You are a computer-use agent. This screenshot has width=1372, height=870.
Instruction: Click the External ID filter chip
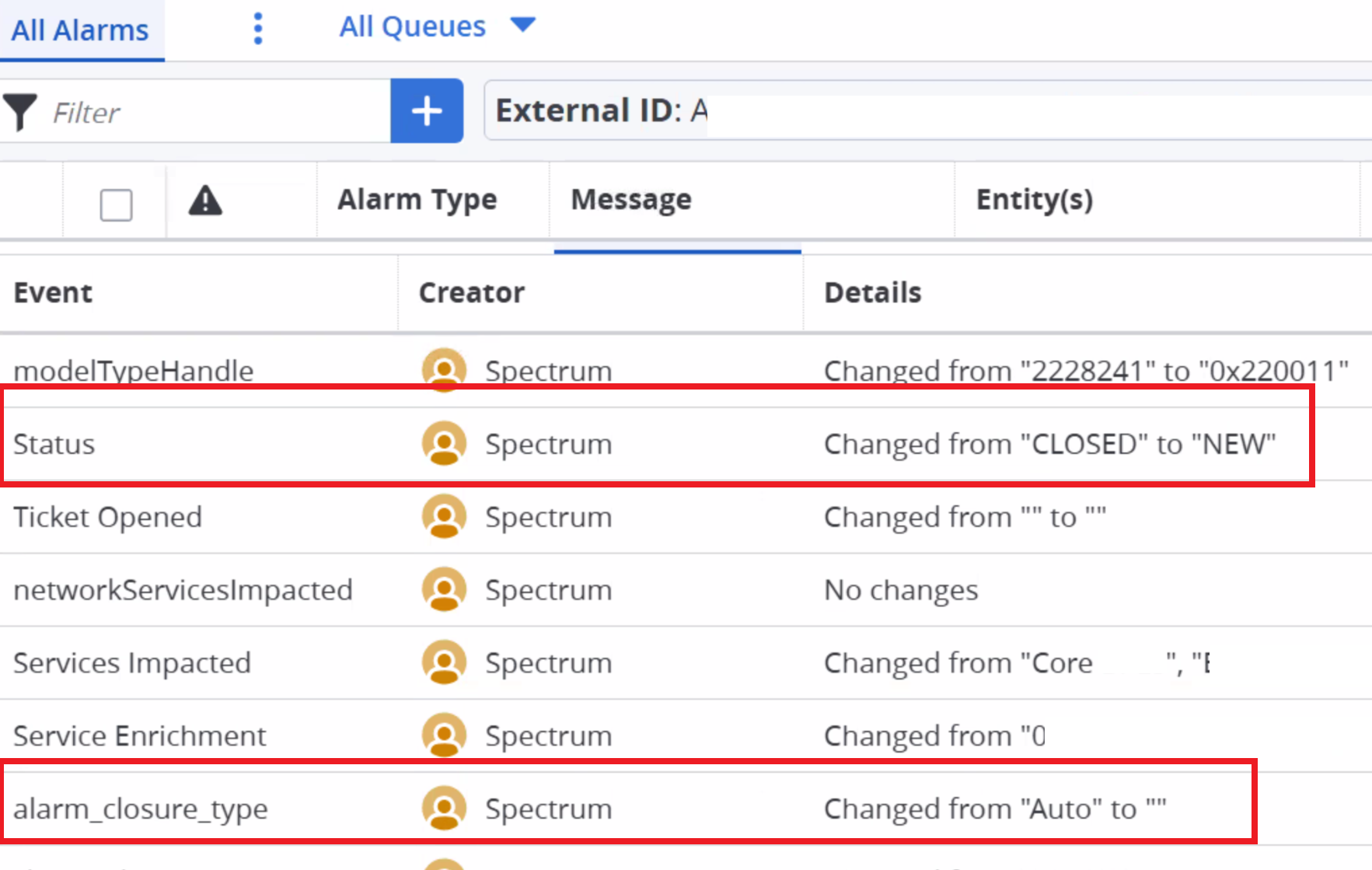coord(602,110)
